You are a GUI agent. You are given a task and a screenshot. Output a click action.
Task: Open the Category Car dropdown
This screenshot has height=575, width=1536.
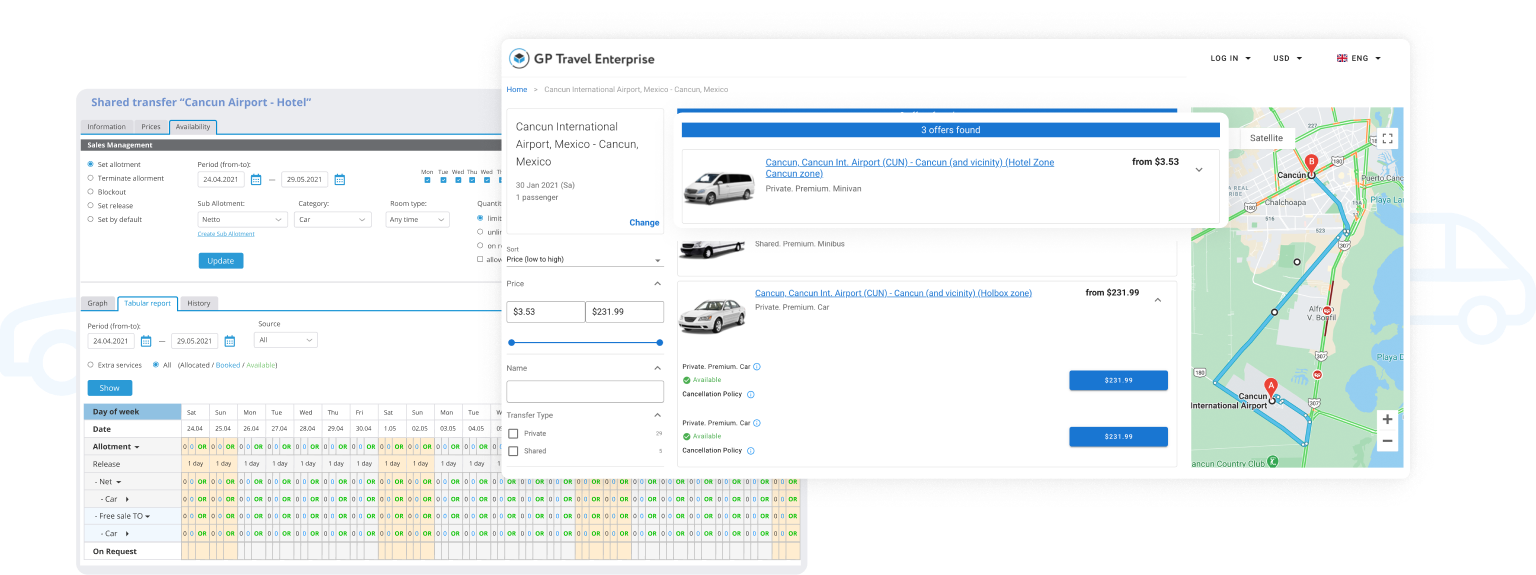click(332, 219)
